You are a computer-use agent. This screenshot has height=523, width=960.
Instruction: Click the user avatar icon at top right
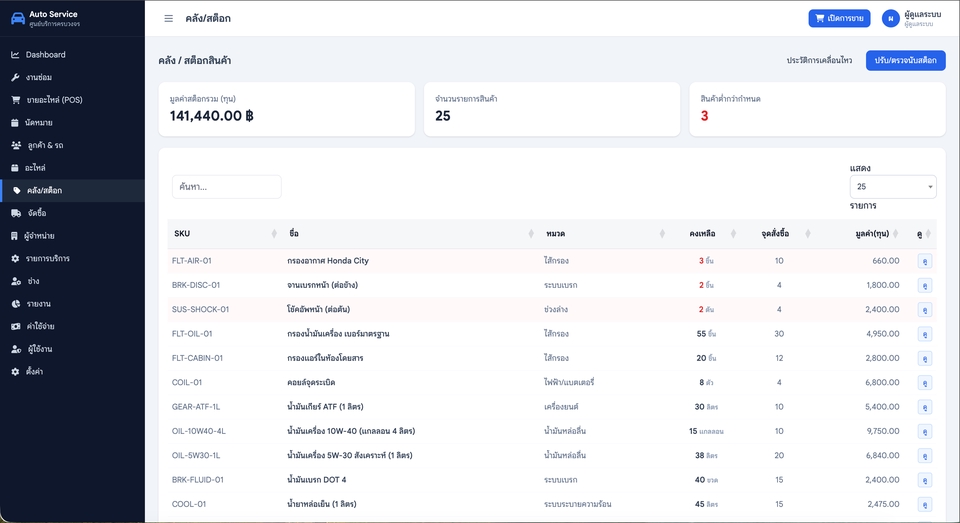[x=890, y=18]
